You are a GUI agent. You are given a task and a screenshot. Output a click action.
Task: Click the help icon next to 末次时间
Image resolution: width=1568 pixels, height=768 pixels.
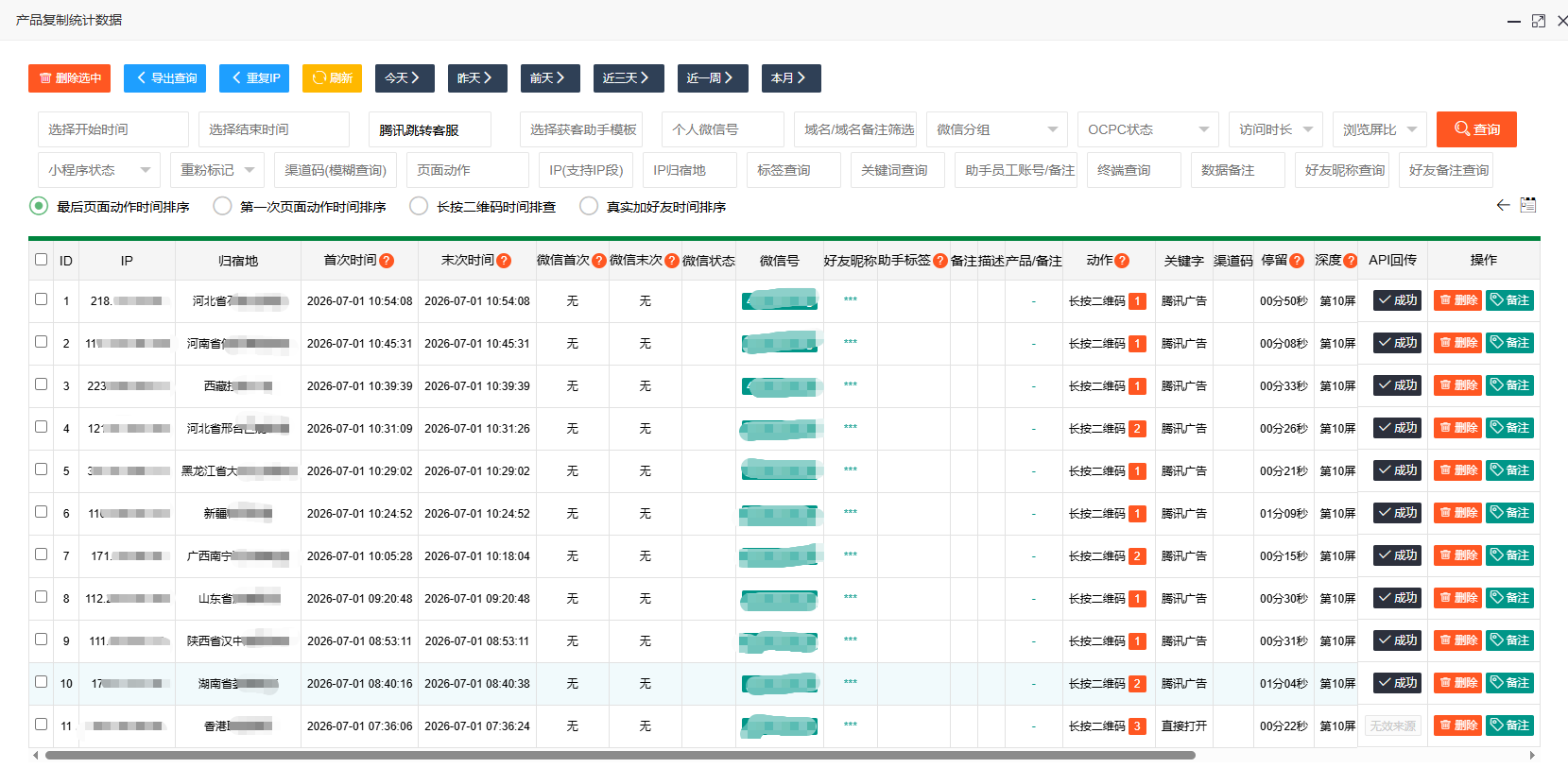(504, 261)
